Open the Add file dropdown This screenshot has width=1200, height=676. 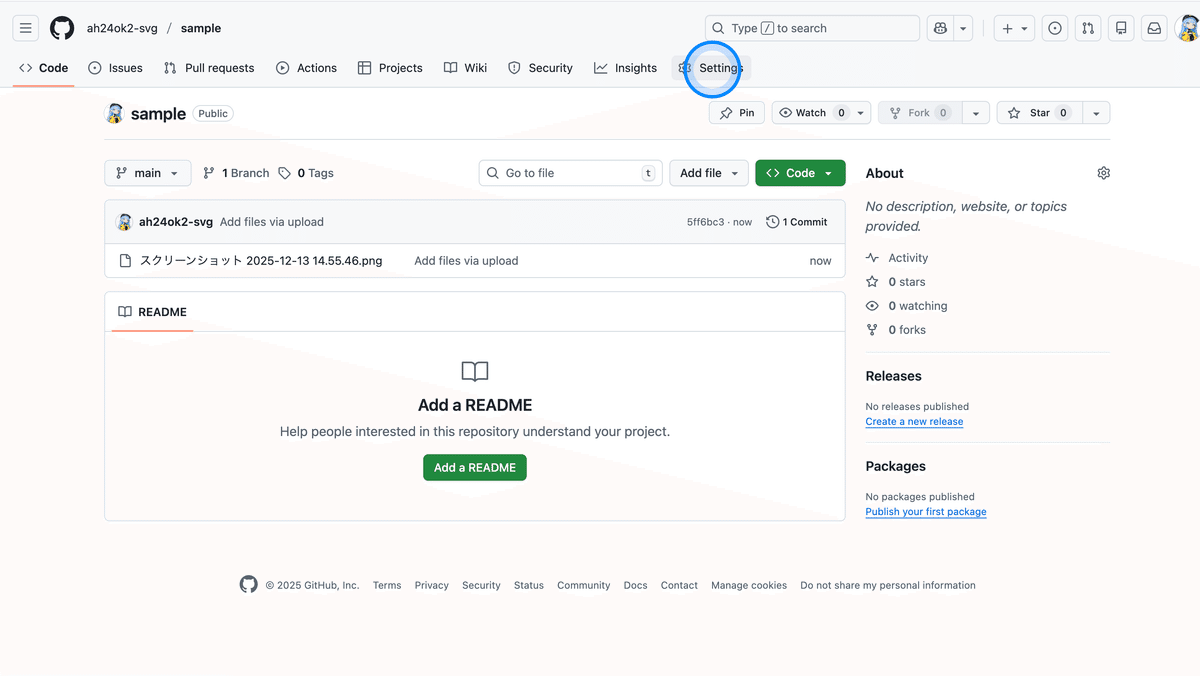point(708,173)
